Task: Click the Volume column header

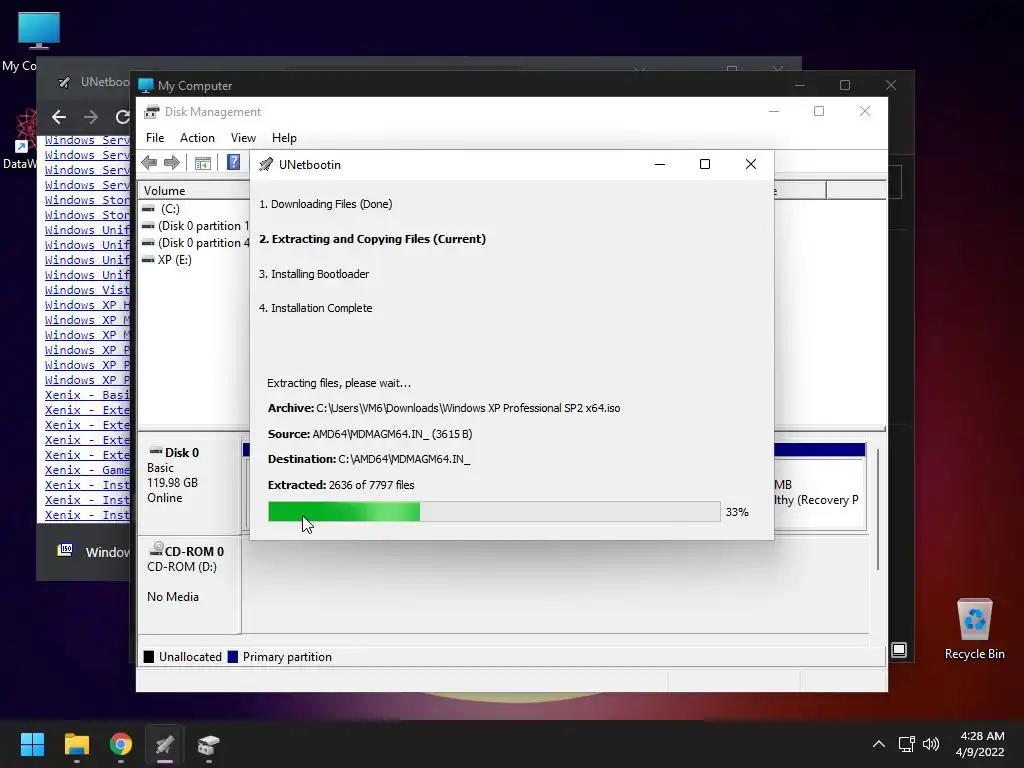Action: click(x=195, y=191)
